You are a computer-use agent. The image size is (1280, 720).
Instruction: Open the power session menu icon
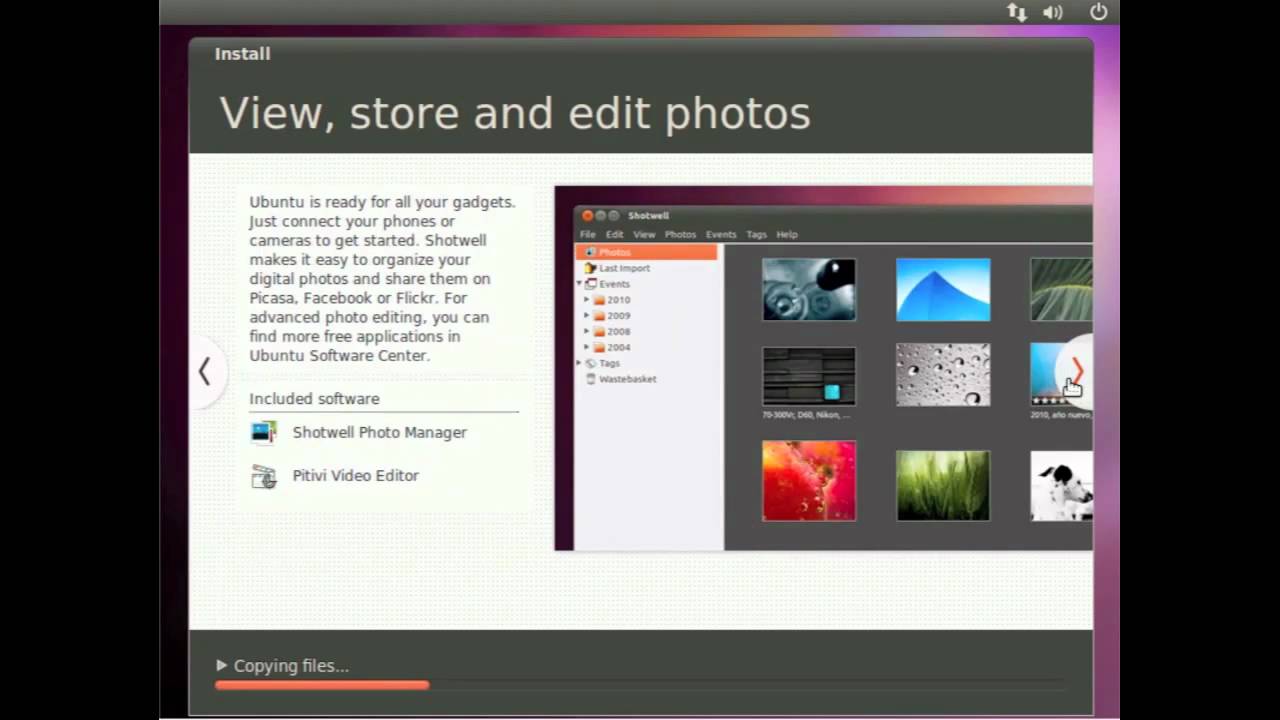pyautogui.click(x=1099, y=12)
